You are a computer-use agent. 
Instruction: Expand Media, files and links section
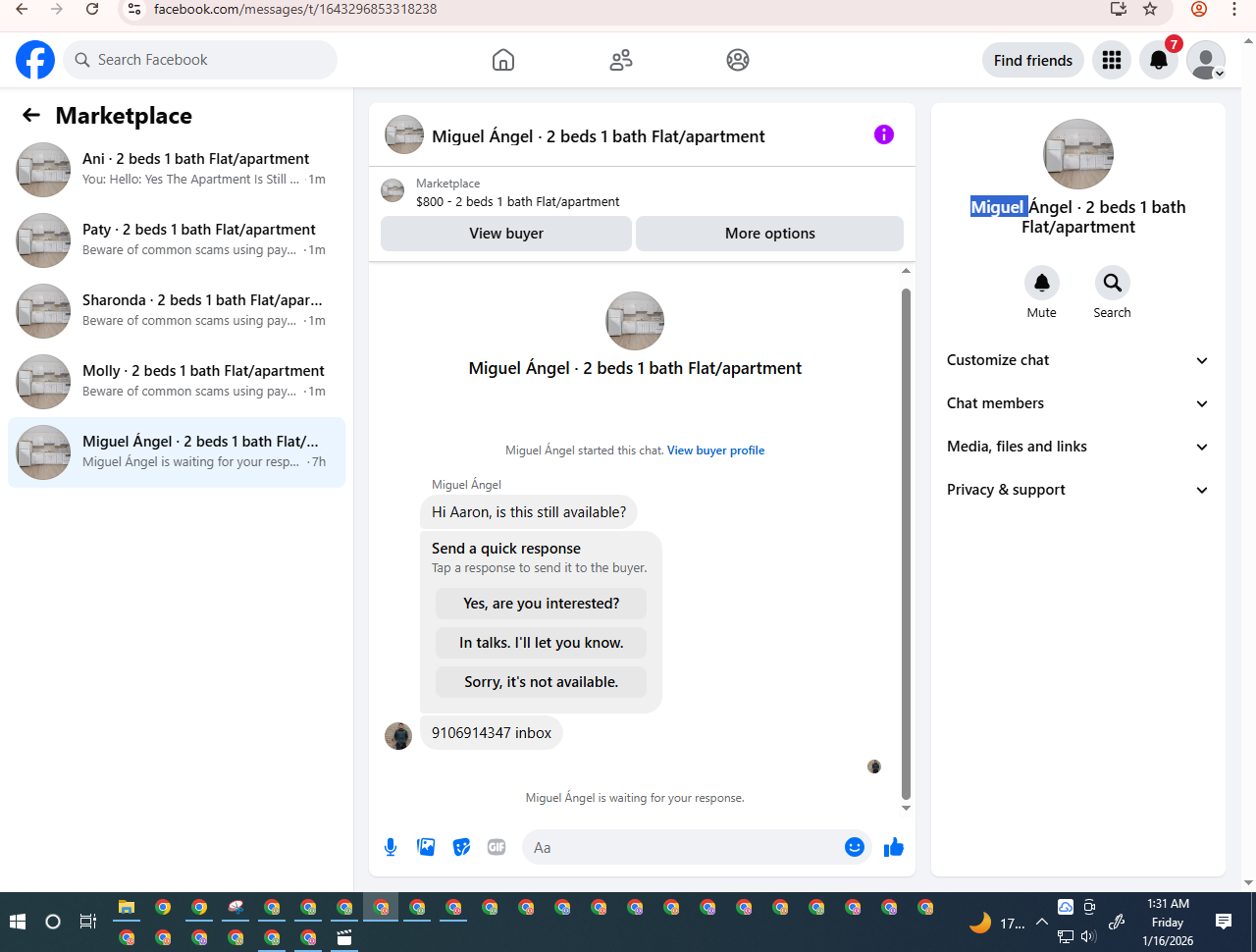1077,447
